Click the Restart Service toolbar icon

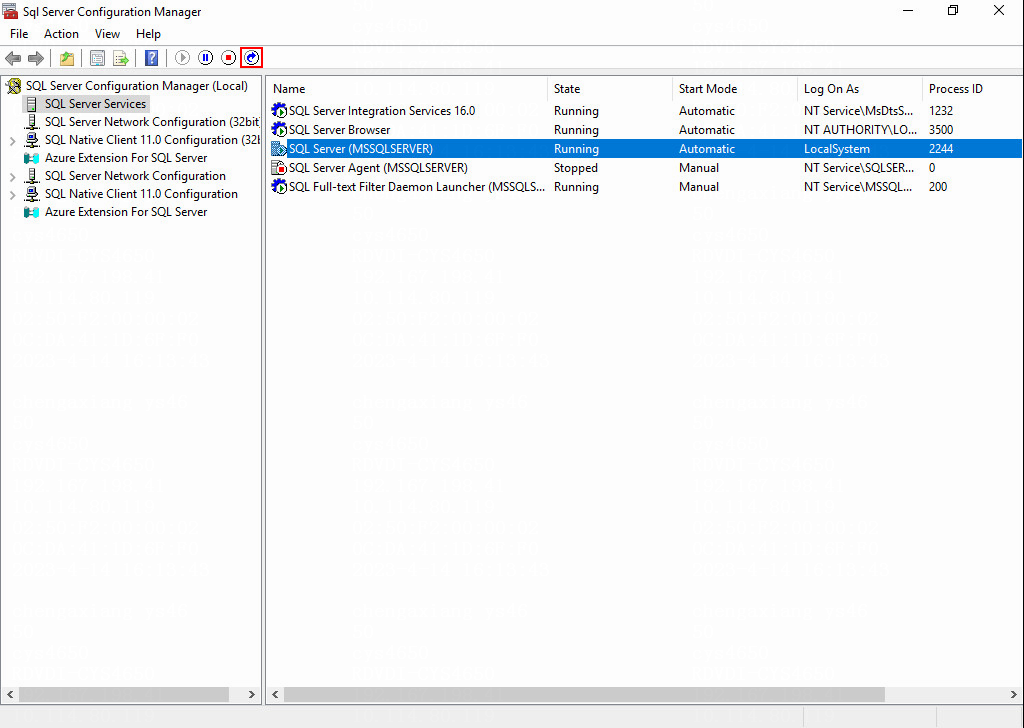coord(251,58)
